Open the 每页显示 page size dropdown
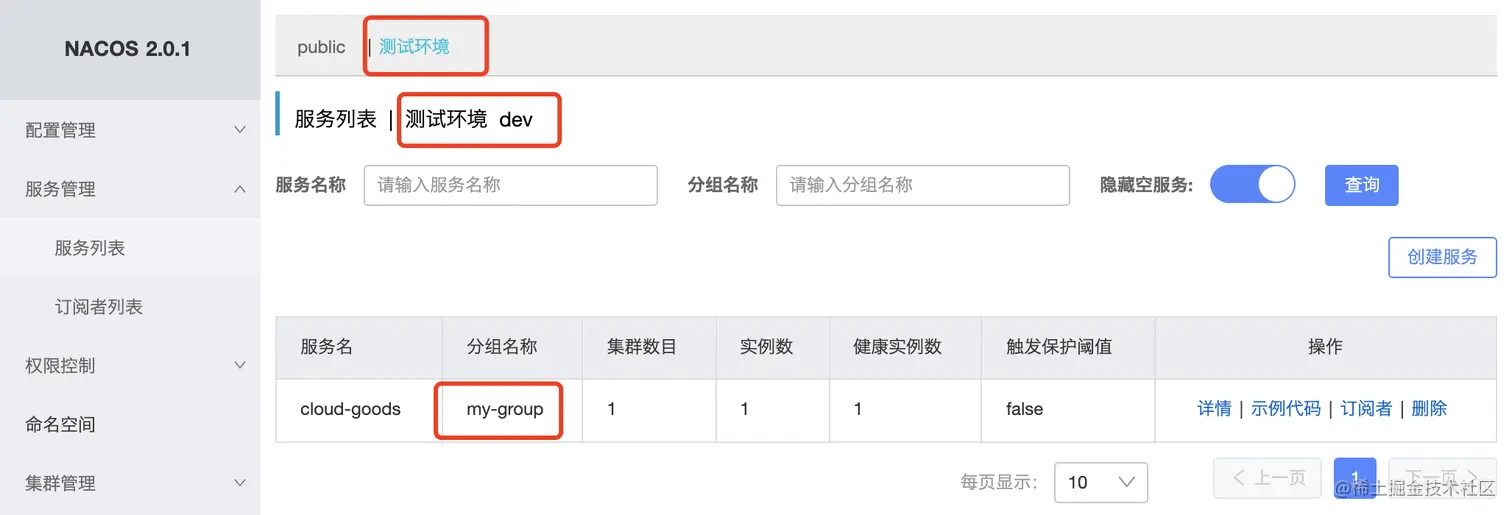The image size is (1512, 515). 1100,482
